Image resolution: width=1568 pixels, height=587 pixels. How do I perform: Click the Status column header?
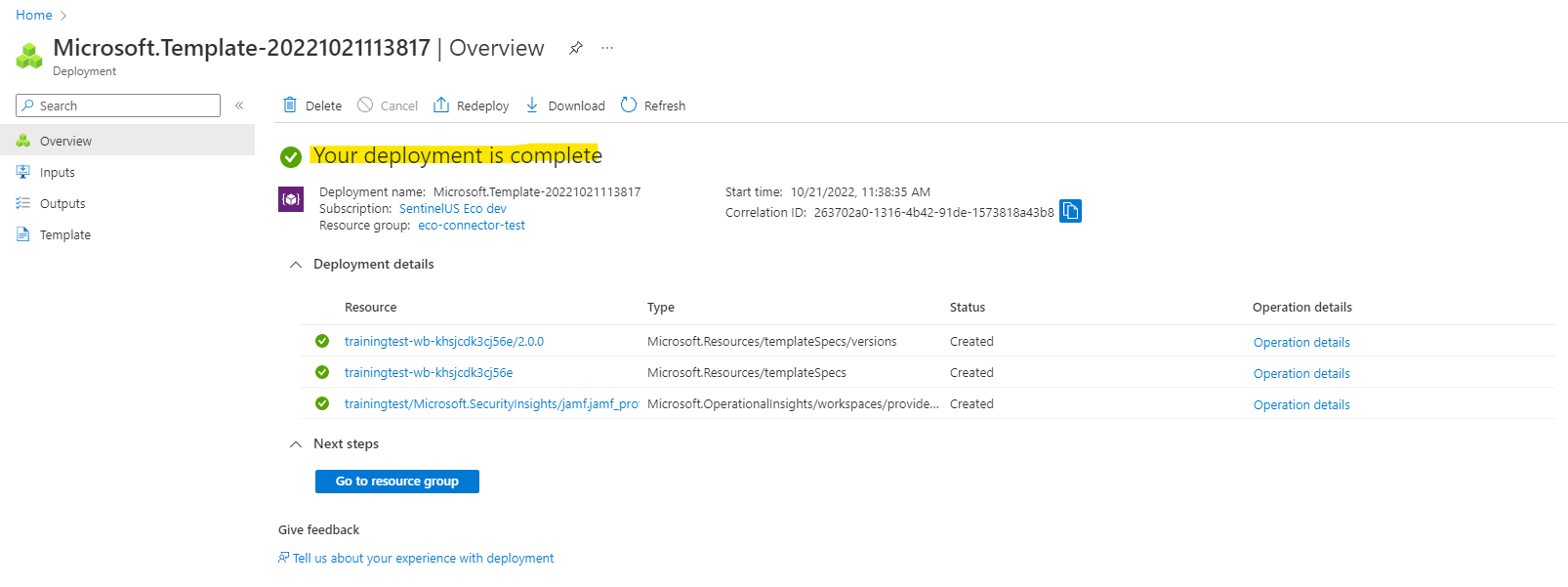click(x=968, y=307)
